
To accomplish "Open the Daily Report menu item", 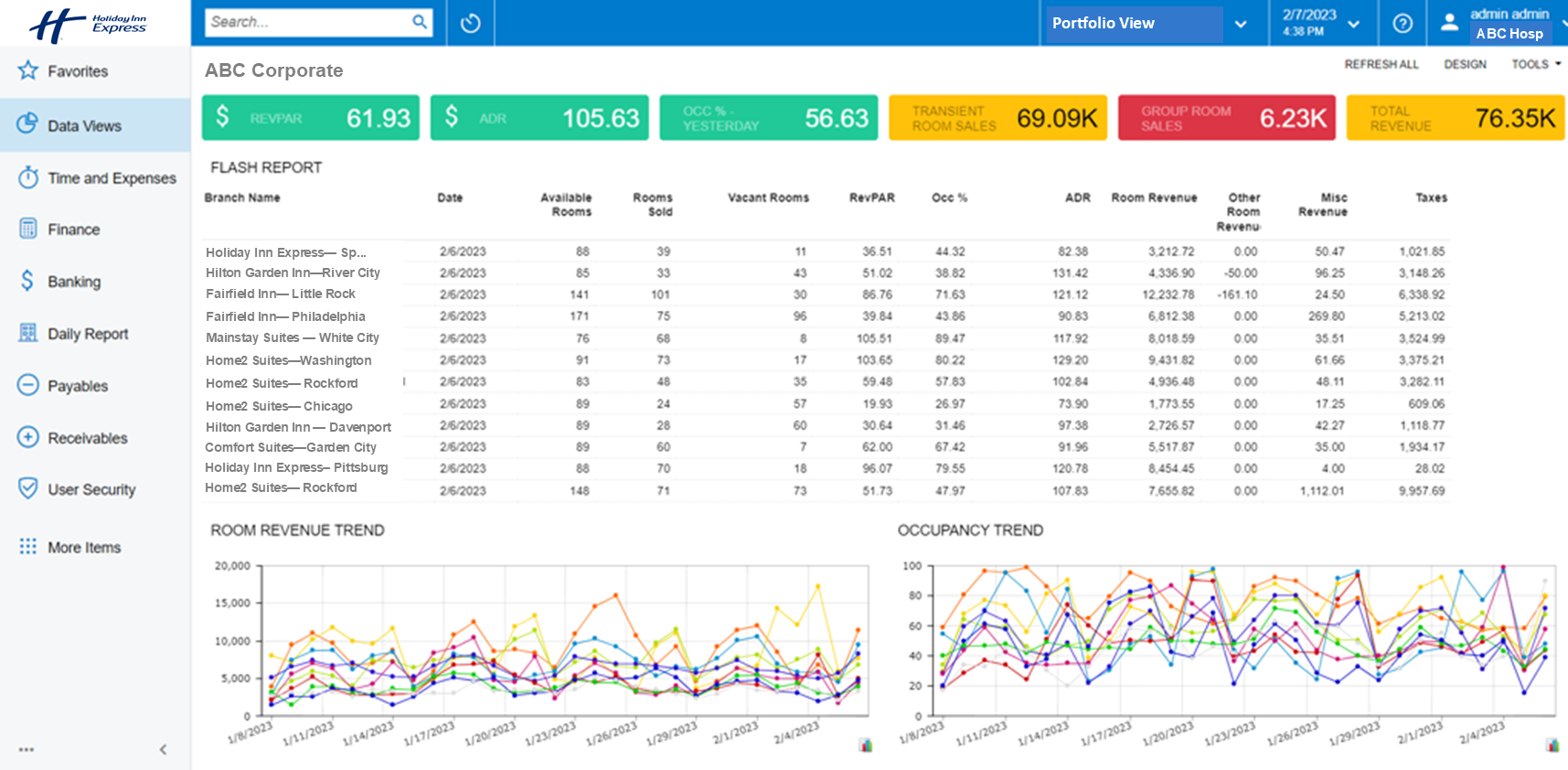I will click(x=88, y=334).
